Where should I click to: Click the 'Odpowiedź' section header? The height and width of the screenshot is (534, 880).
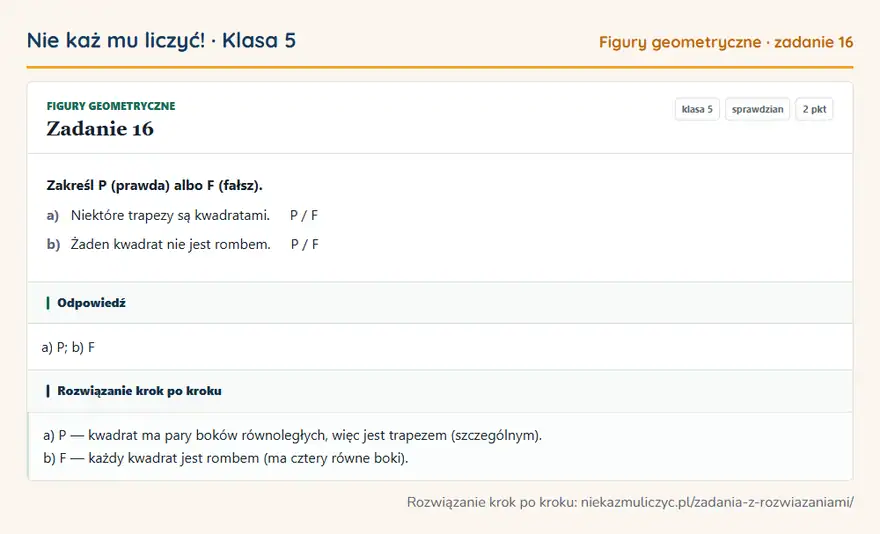click(440, 303)
